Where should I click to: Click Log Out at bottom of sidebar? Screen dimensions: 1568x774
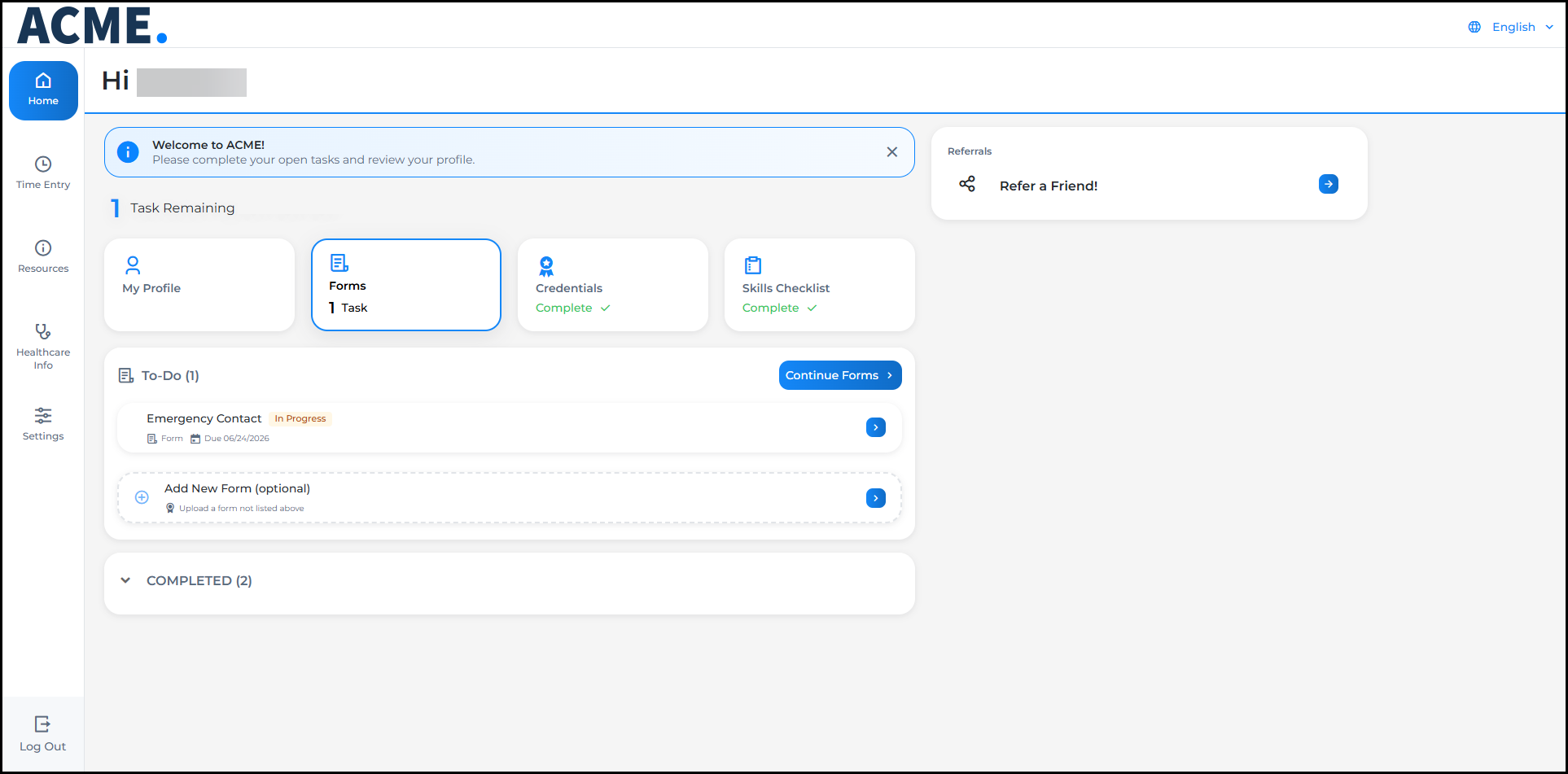(43, 734)
